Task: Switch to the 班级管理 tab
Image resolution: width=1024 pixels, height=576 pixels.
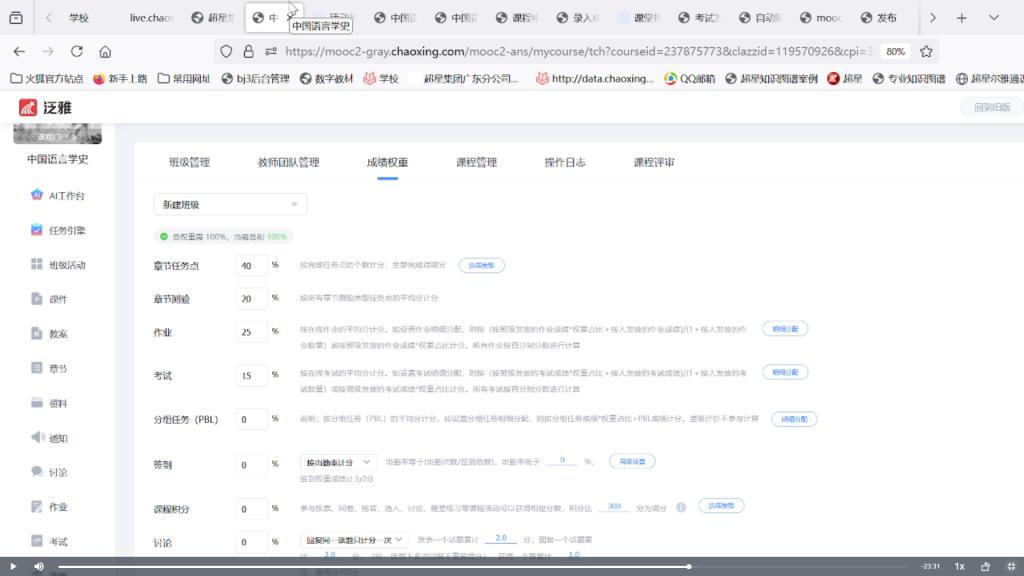Action: point(189,162)
